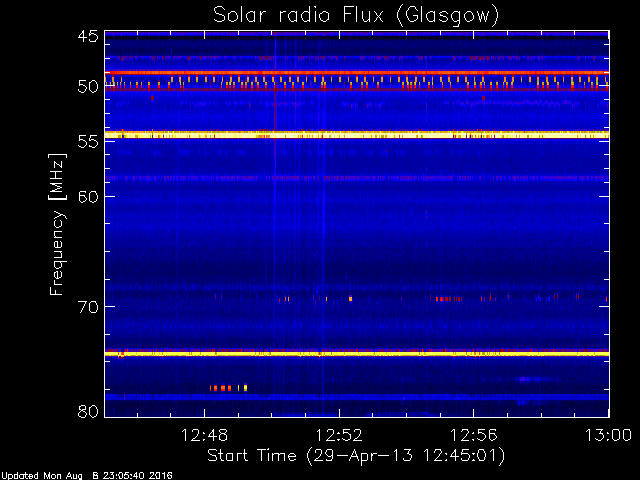640x480 pixels.
Task: Click the 13:00 time tick label
Action: (x=609, y=435)
